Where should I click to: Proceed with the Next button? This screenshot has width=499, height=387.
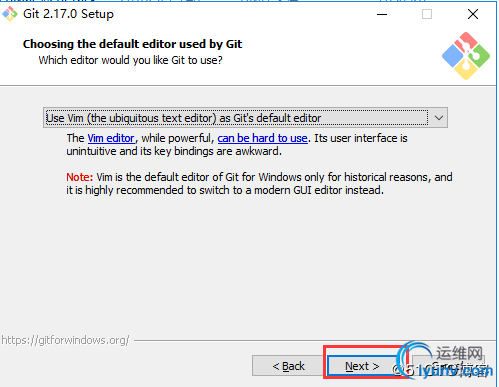pos(362,366)
